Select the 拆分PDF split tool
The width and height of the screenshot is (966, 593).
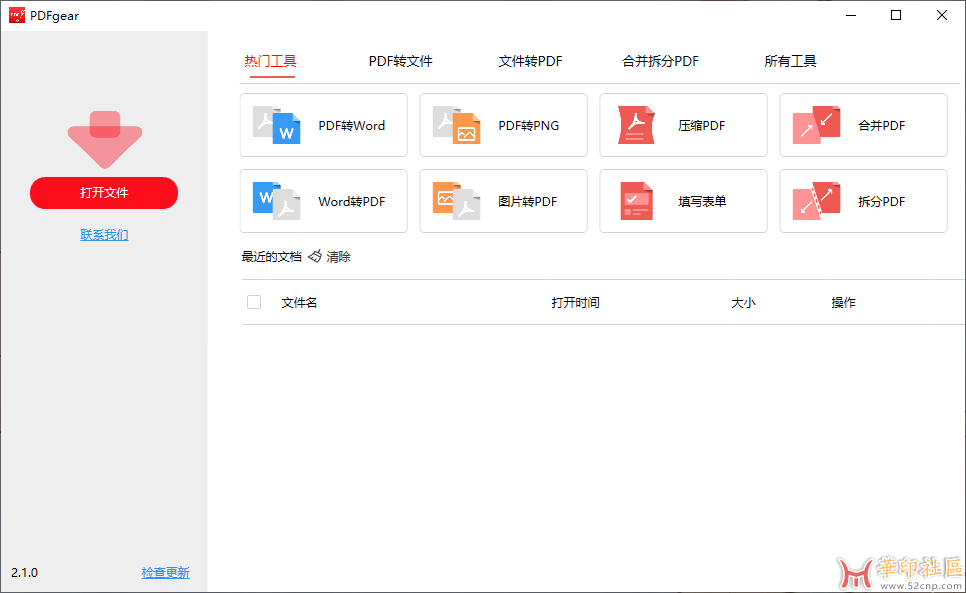click(862, 201)
